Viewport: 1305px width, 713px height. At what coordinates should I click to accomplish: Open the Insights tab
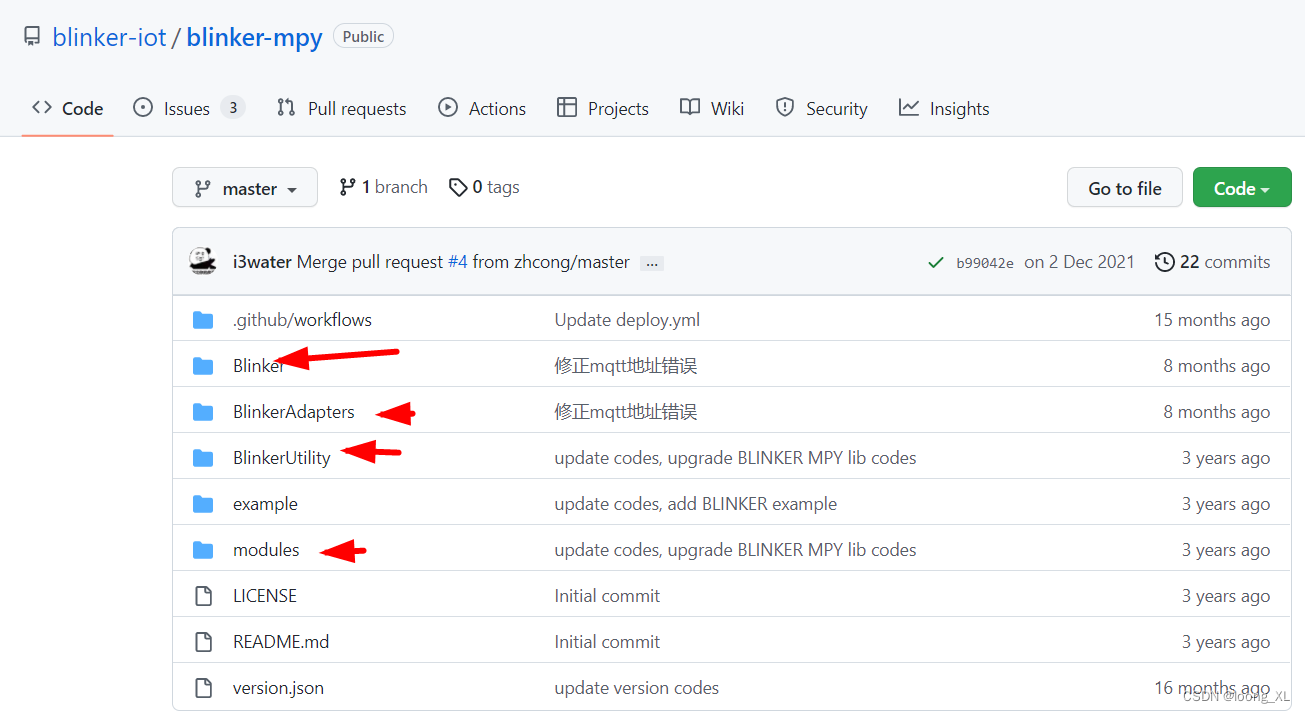944,108
